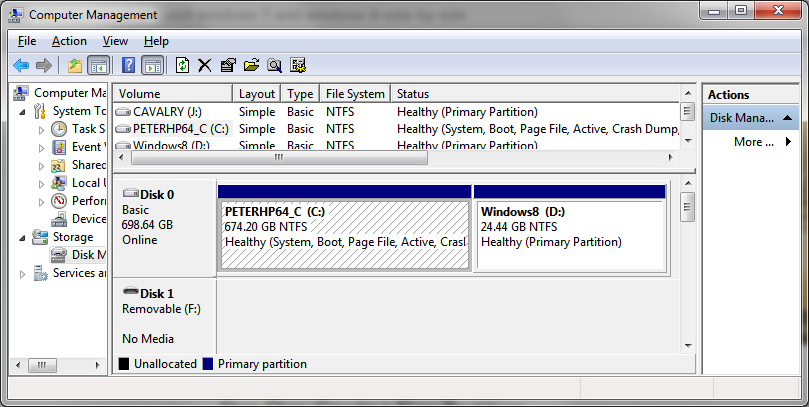The width and height of the screenshot is (809, 407).
Task: Click the Refresh toolbar icon
Action: click(x=182, y=66)
